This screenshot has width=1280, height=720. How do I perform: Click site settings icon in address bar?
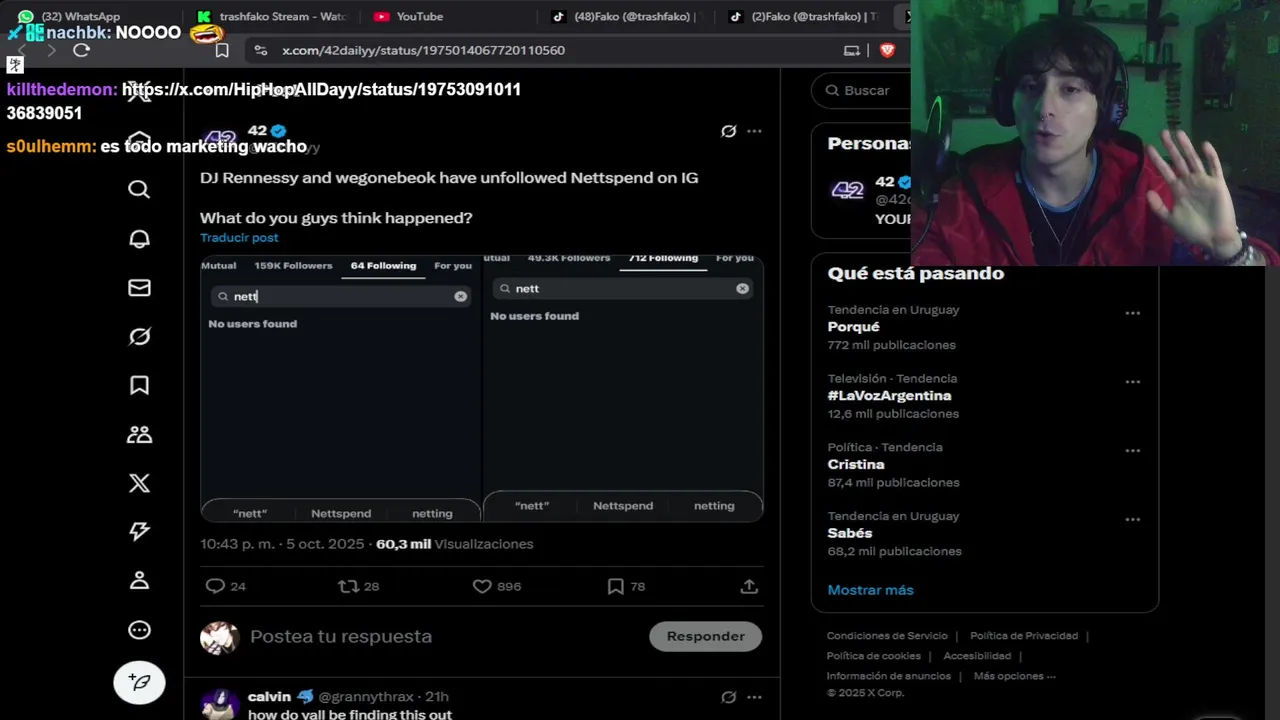(260, 50)
